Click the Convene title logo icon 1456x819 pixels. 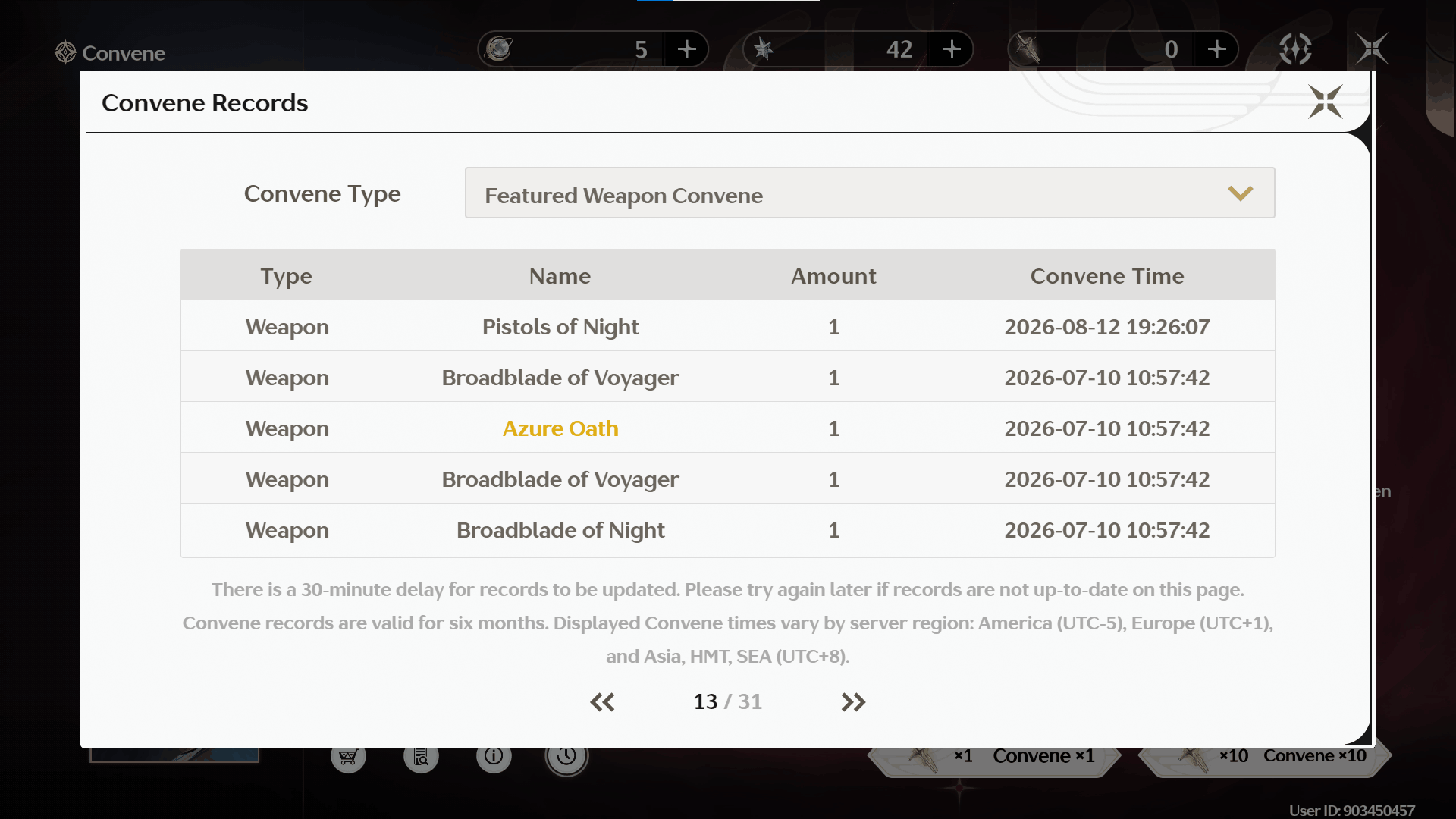[66, 52]
